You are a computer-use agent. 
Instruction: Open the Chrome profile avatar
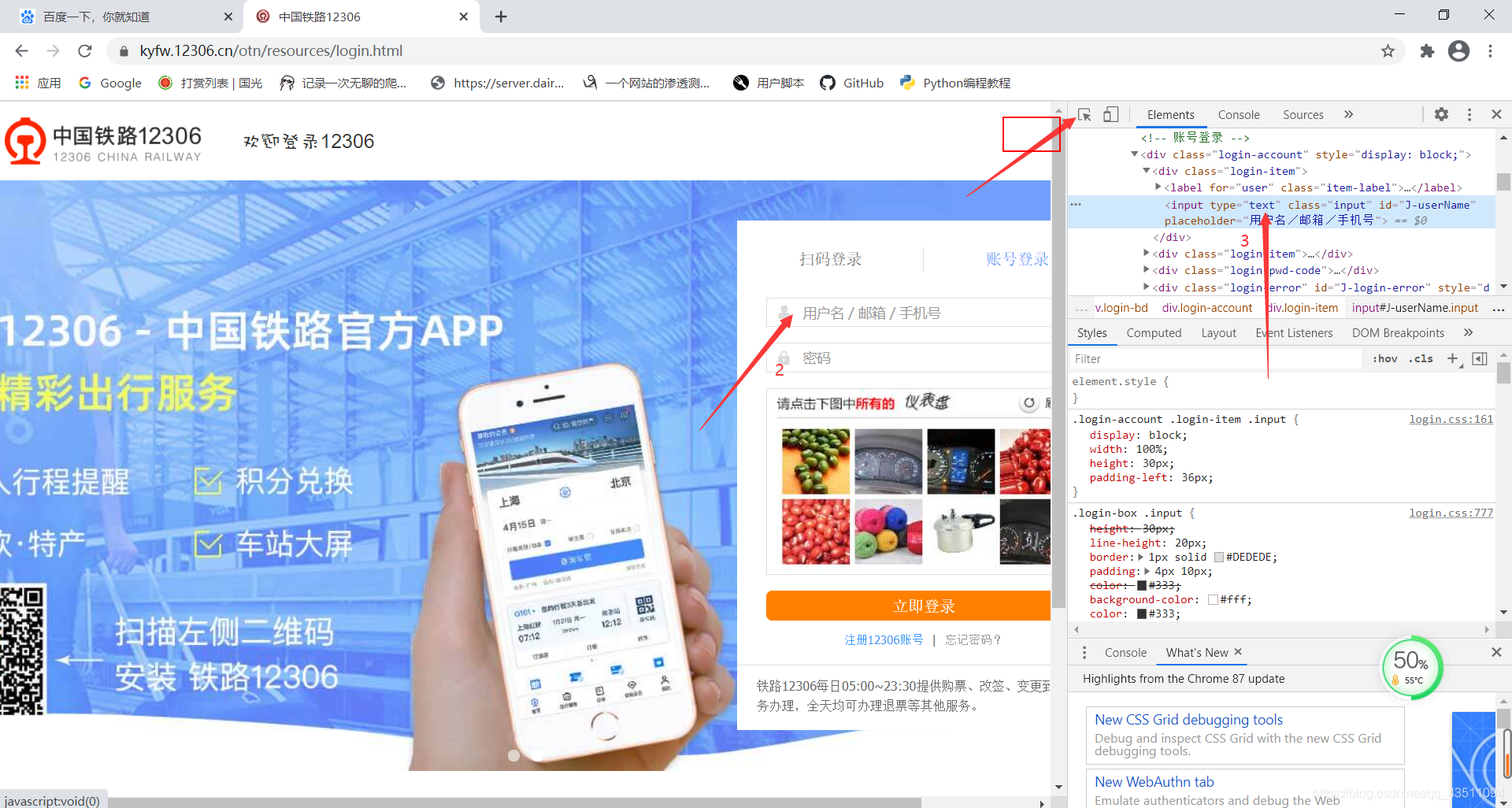pos(1458,51)
